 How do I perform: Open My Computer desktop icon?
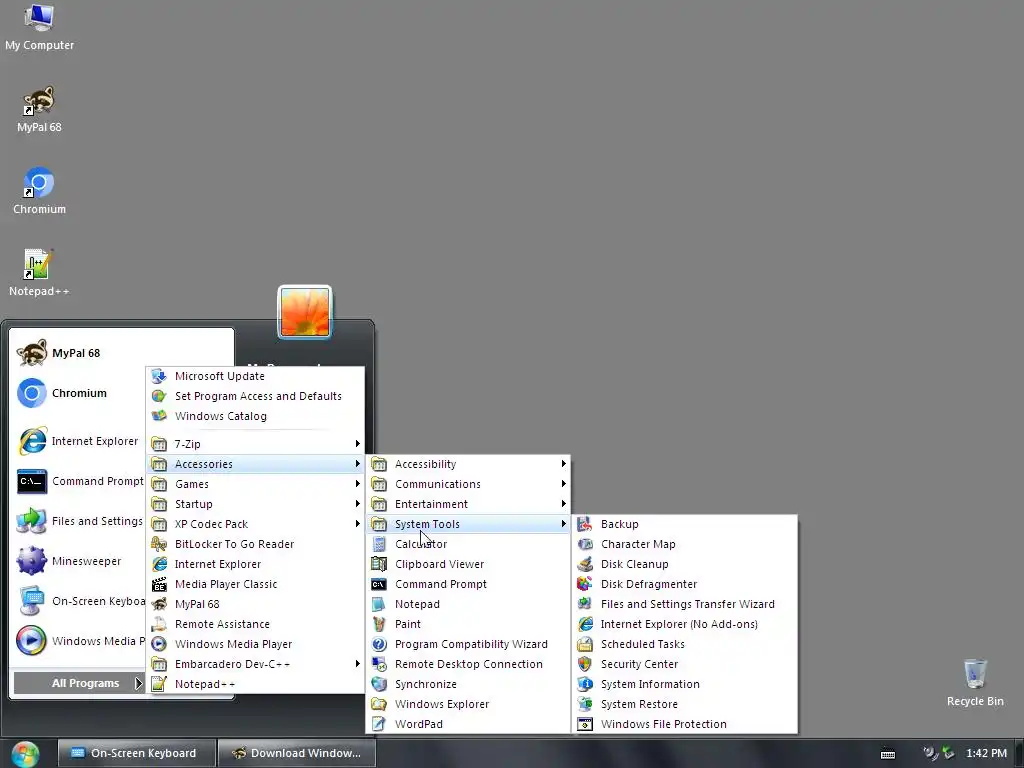click(x=39, y=27)
